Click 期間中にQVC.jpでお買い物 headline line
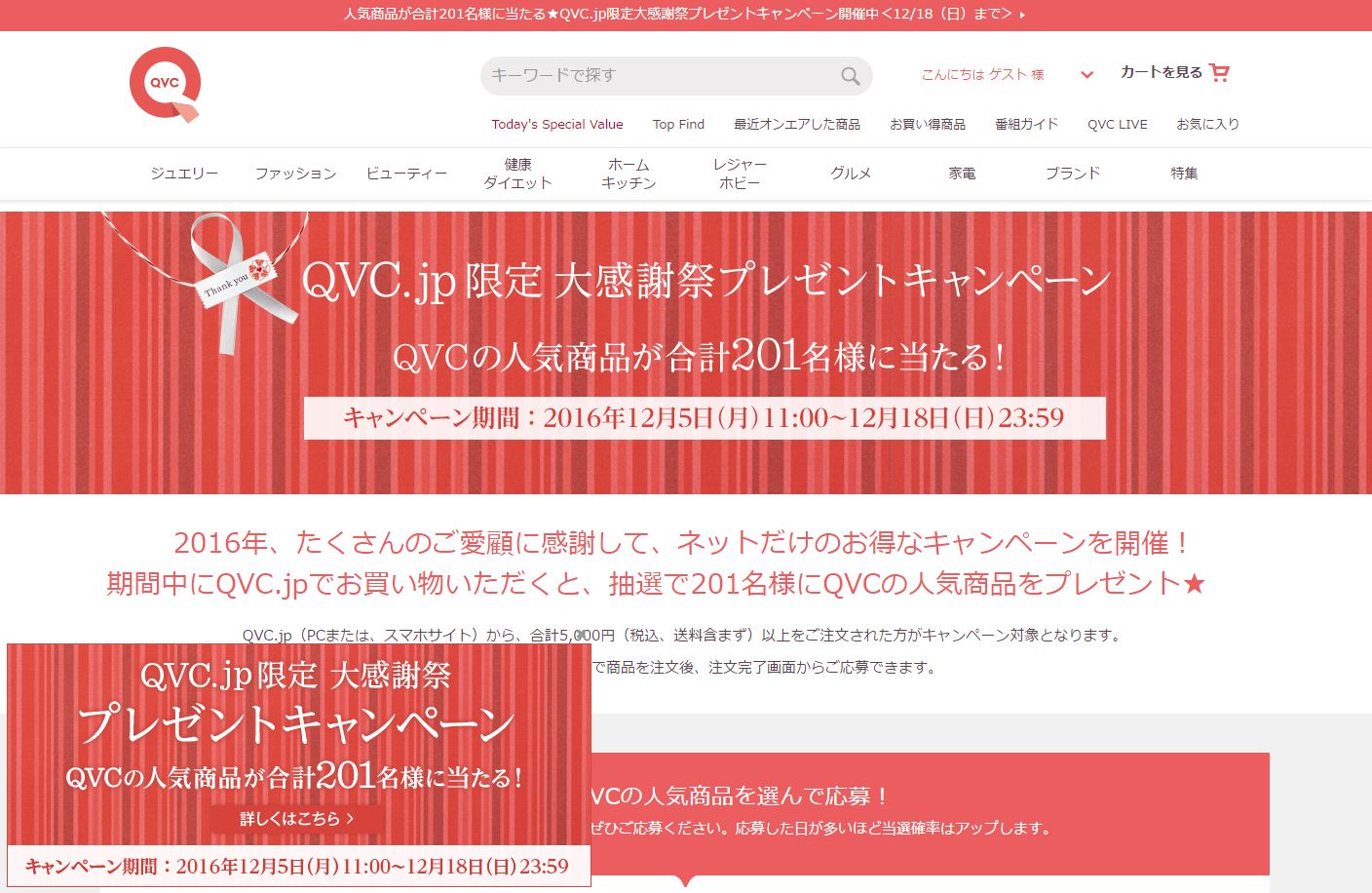 656,584
